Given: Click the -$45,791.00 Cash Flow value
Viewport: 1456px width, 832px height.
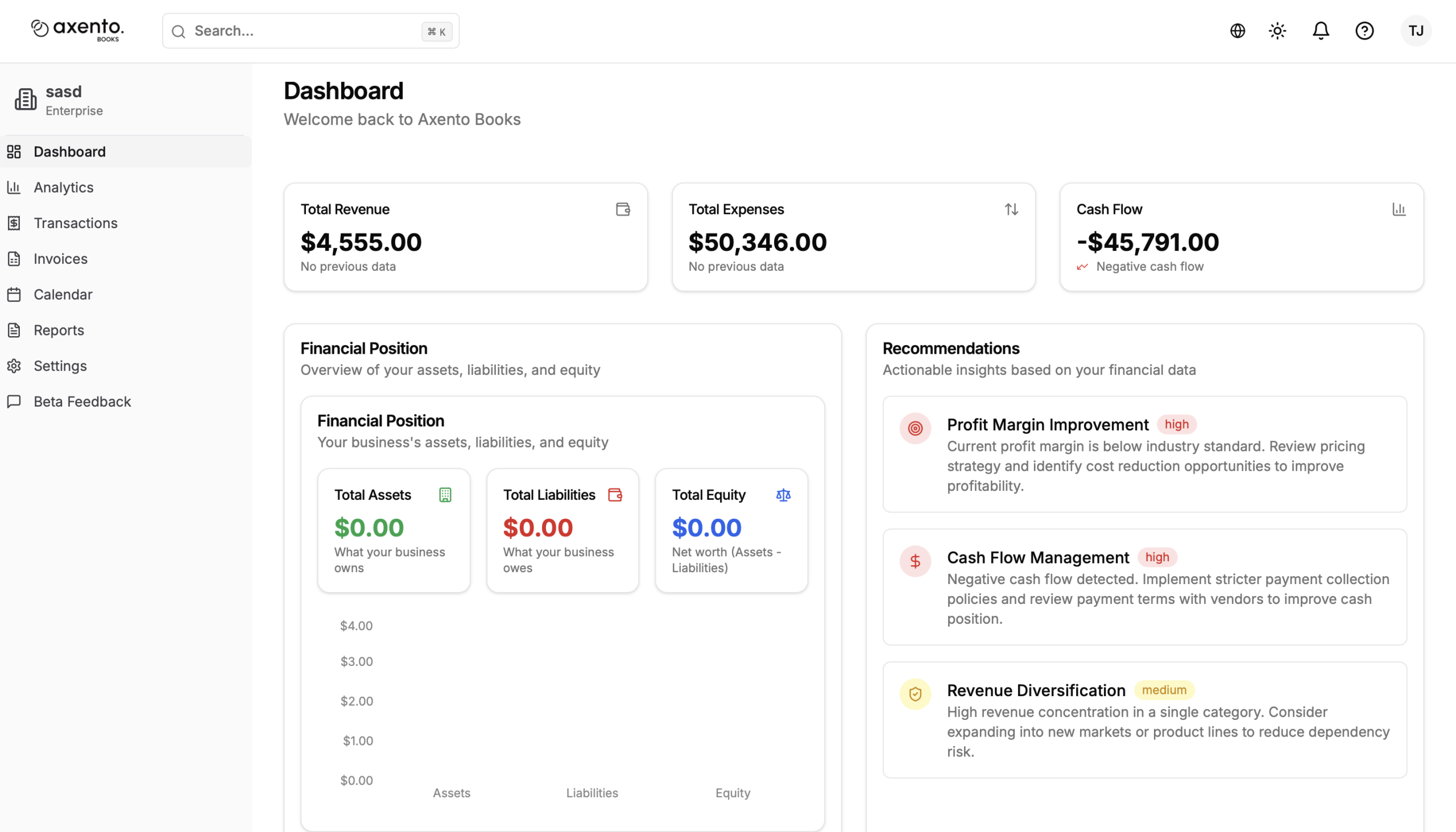Looking at the screenshot, I should click(1147, 242).
